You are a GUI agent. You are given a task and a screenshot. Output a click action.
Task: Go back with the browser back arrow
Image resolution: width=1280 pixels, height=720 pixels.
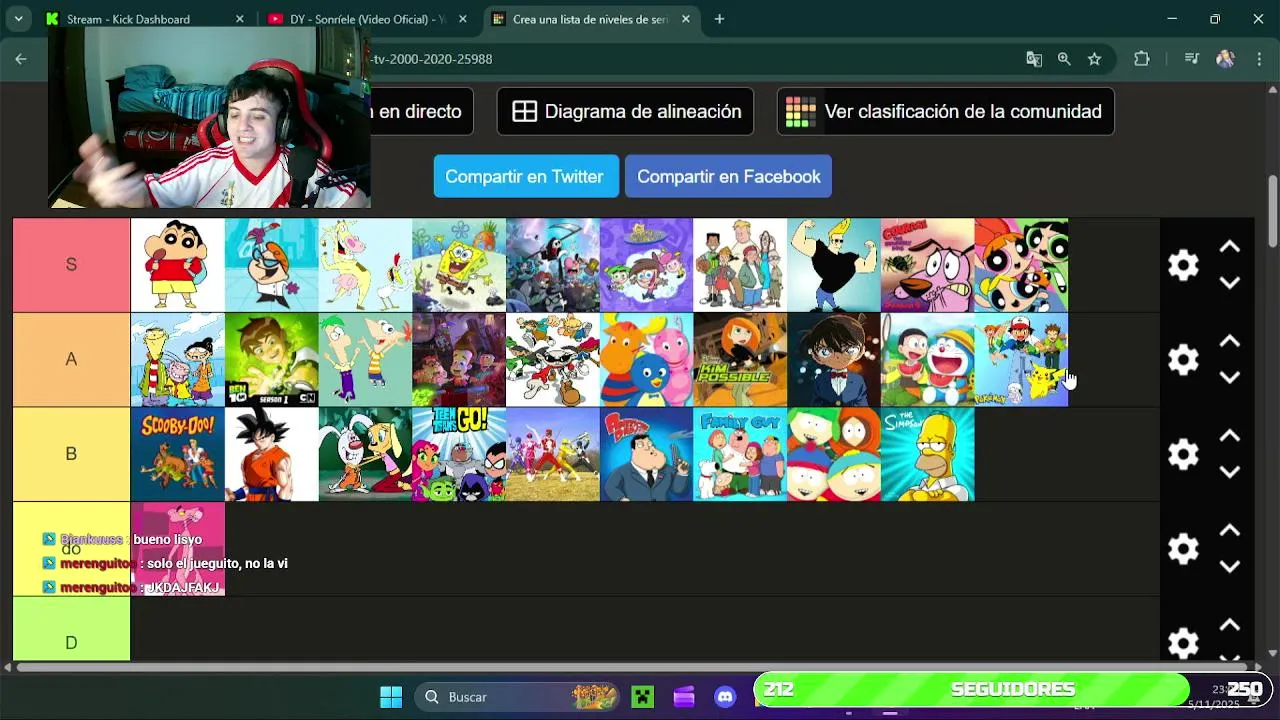pyautogui.click(x=21, y=59)
